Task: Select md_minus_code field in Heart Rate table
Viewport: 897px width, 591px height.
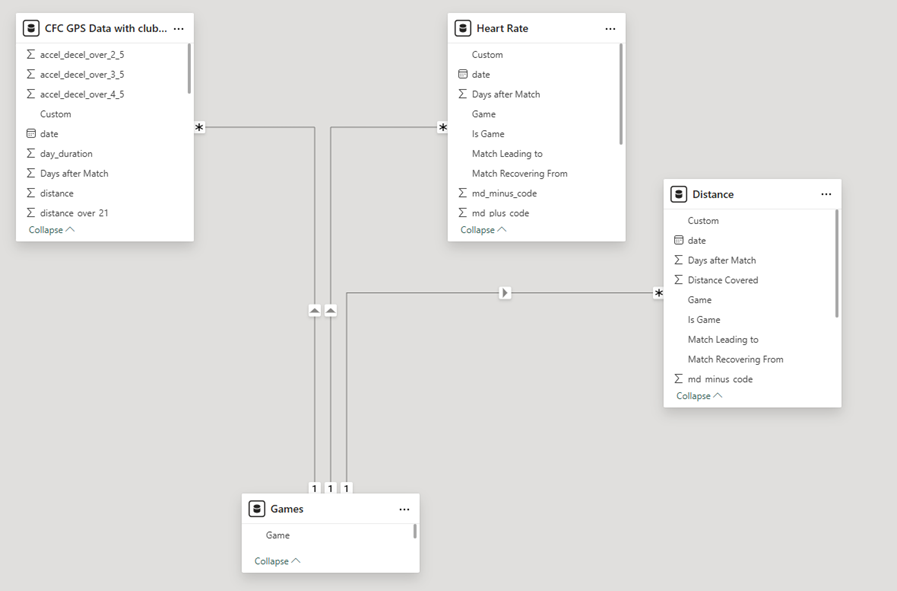Action: [x=504, y=193]
